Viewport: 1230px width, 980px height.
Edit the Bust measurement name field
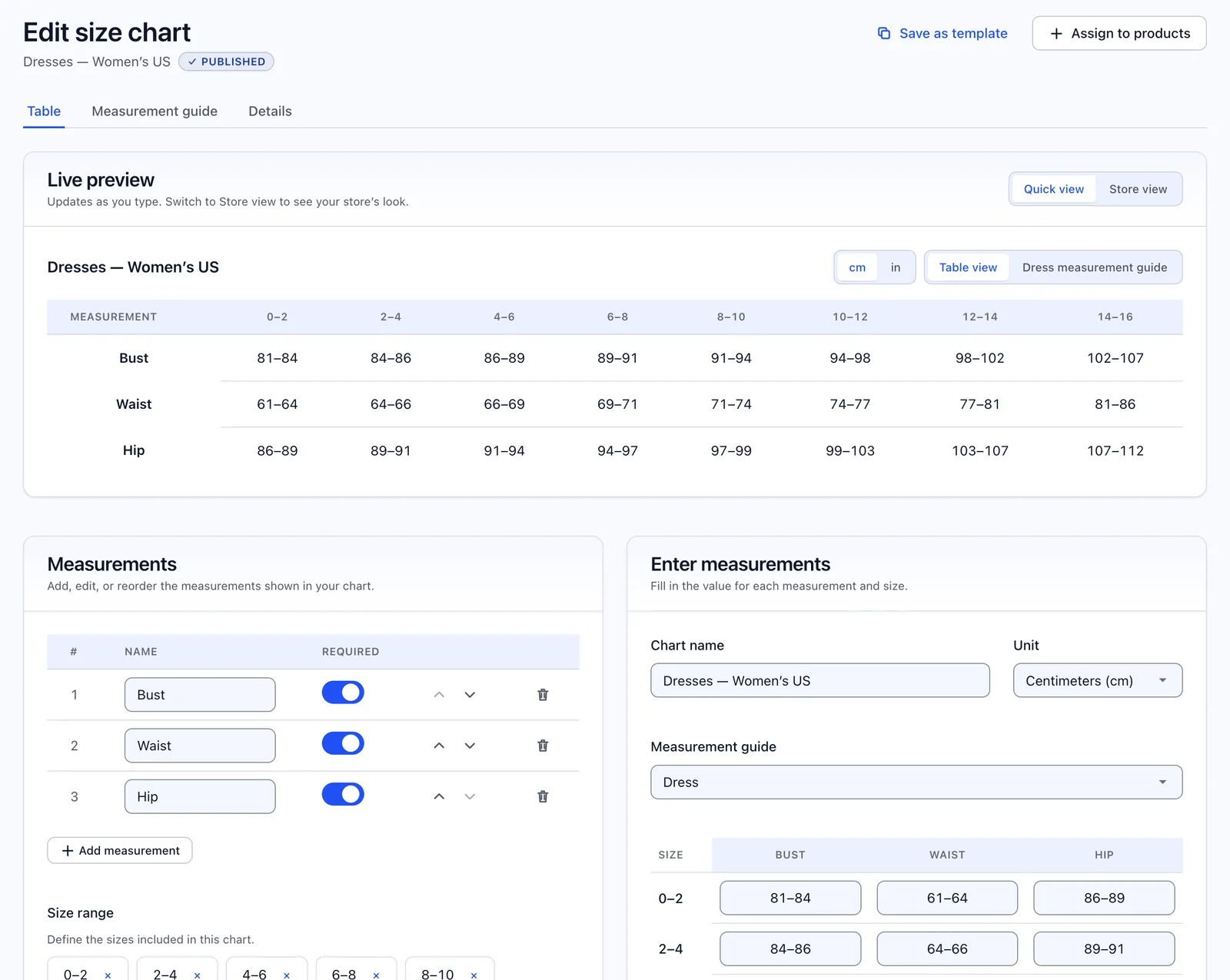pos(200,695)
